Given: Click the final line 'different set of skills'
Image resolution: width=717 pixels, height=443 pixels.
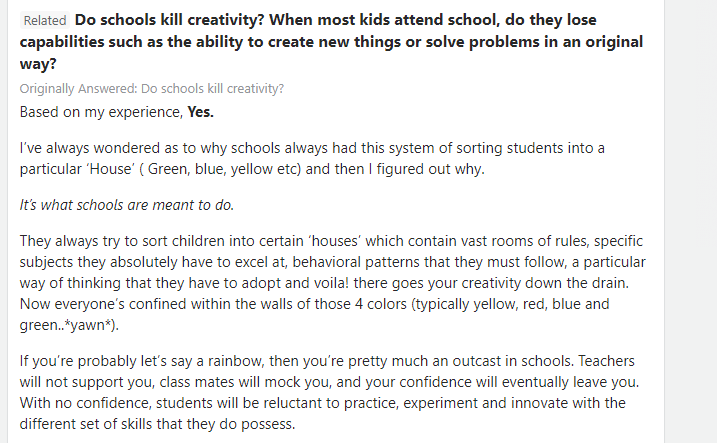Looking at the screenshot, I should [157, 424].
